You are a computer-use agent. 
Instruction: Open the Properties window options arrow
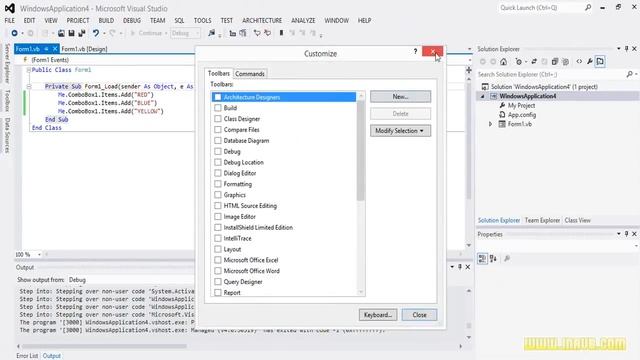click(618, 234)
